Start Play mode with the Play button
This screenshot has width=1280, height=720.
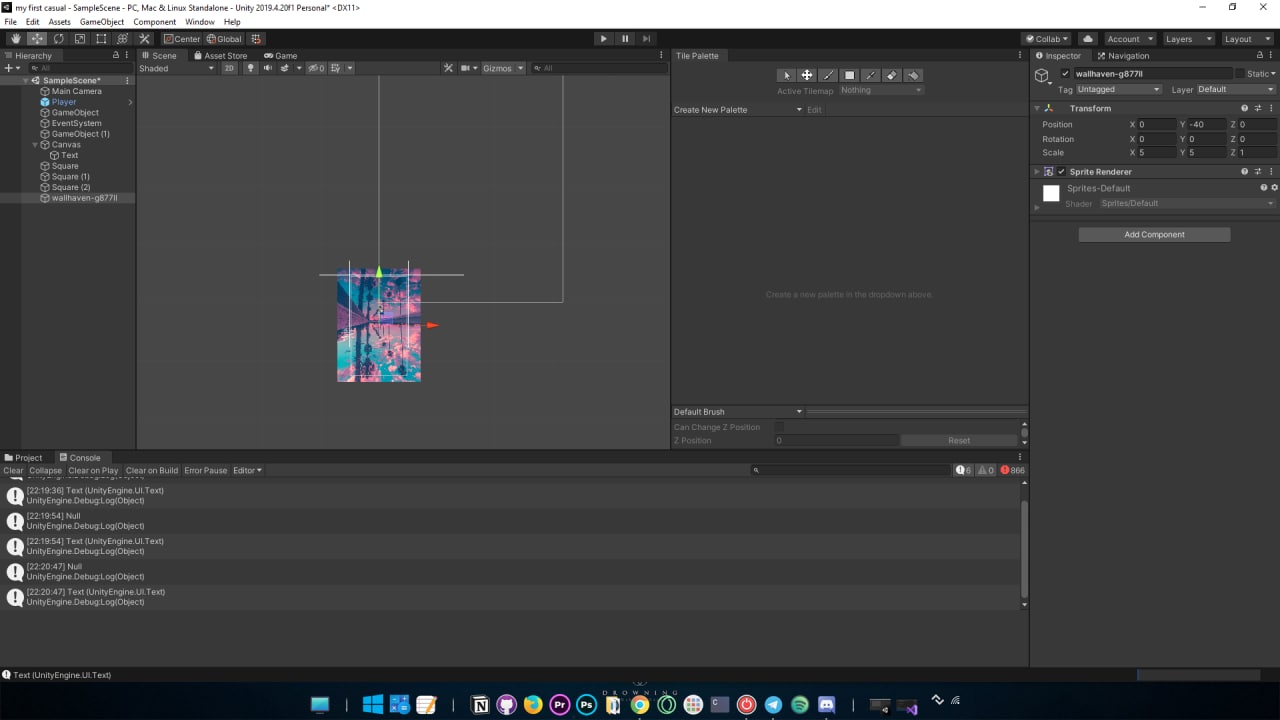[603, 39]
